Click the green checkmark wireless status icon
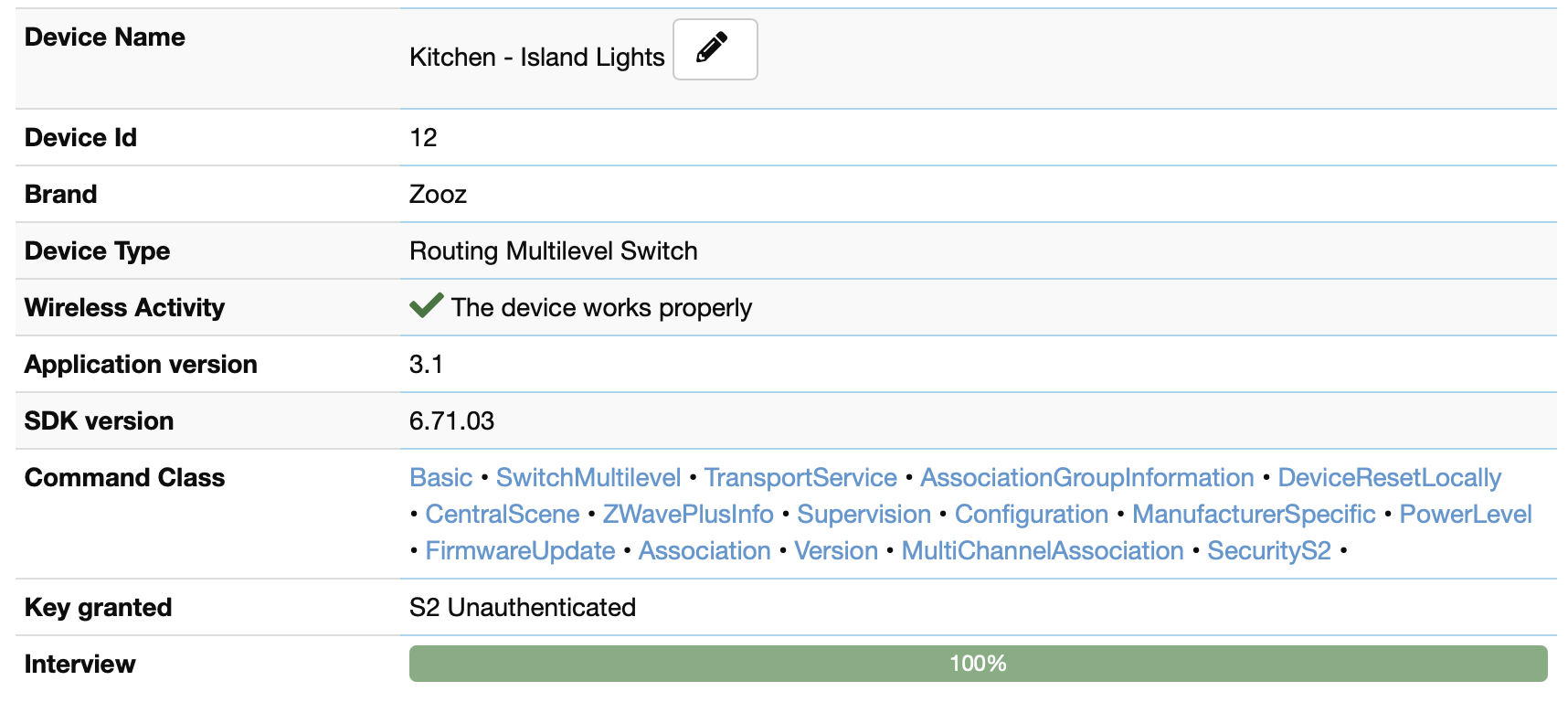This screenshot has width=1568, height=702. [426, 305]
